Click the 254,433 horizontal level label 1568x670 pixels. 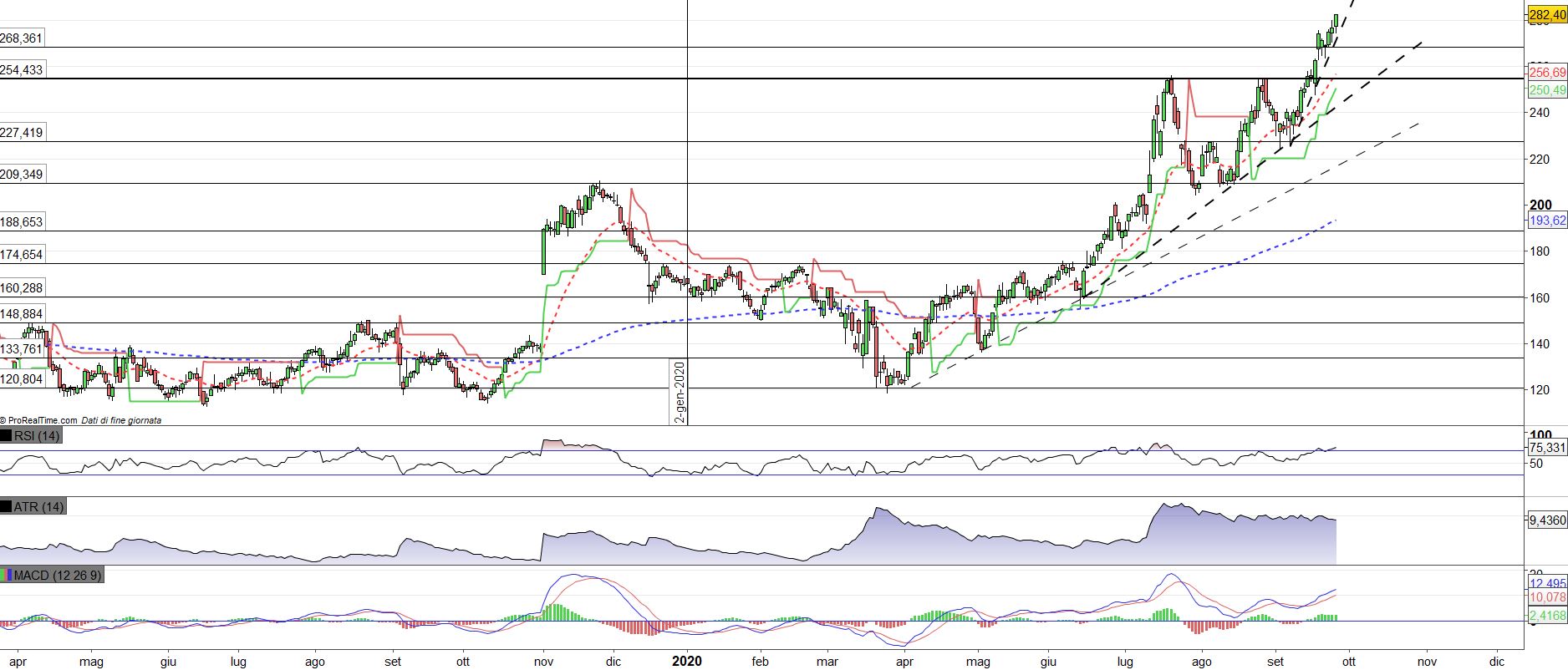click(22, 70)
